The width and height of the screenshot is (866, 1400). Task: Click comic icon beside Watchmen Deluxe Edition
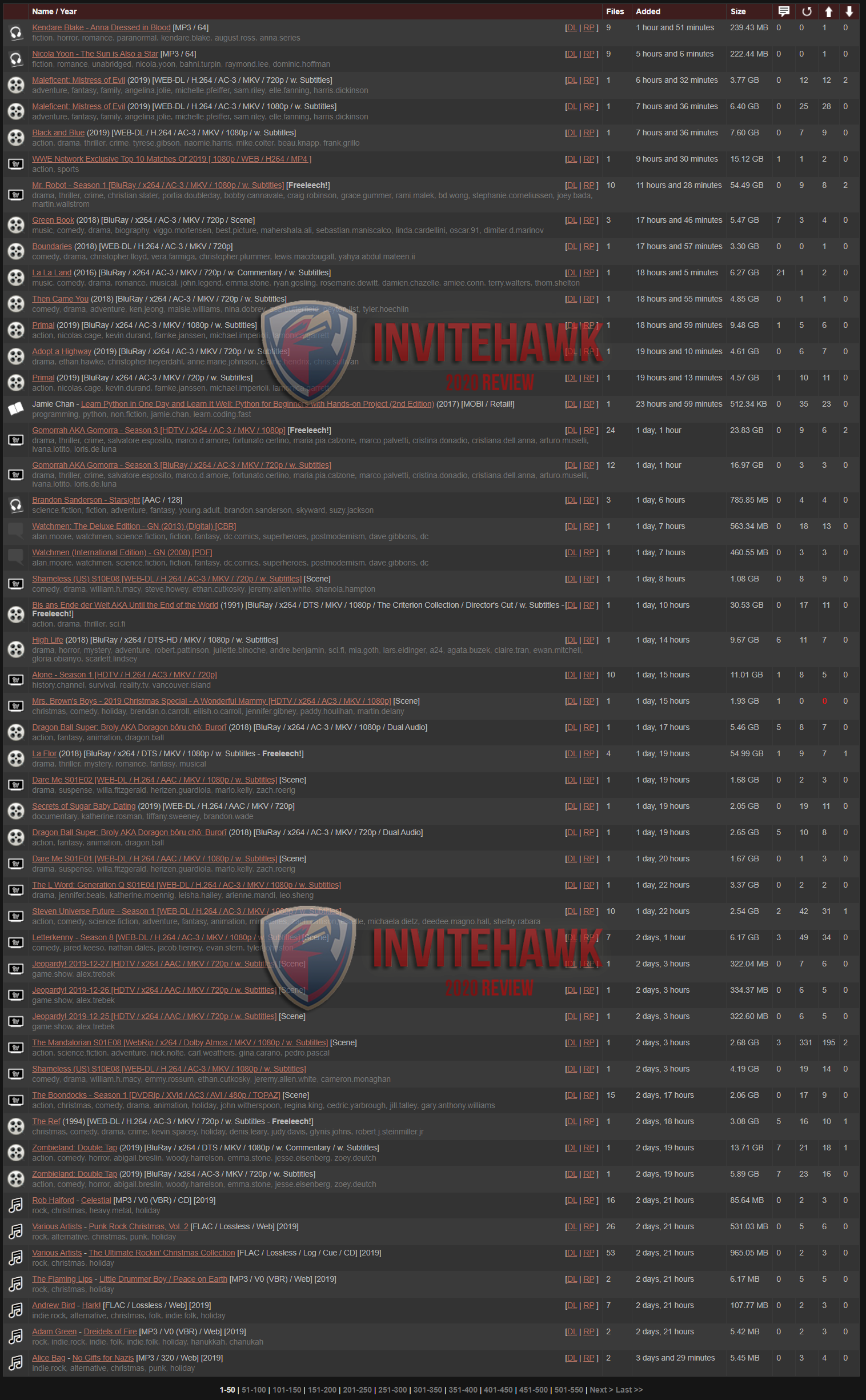16,531
